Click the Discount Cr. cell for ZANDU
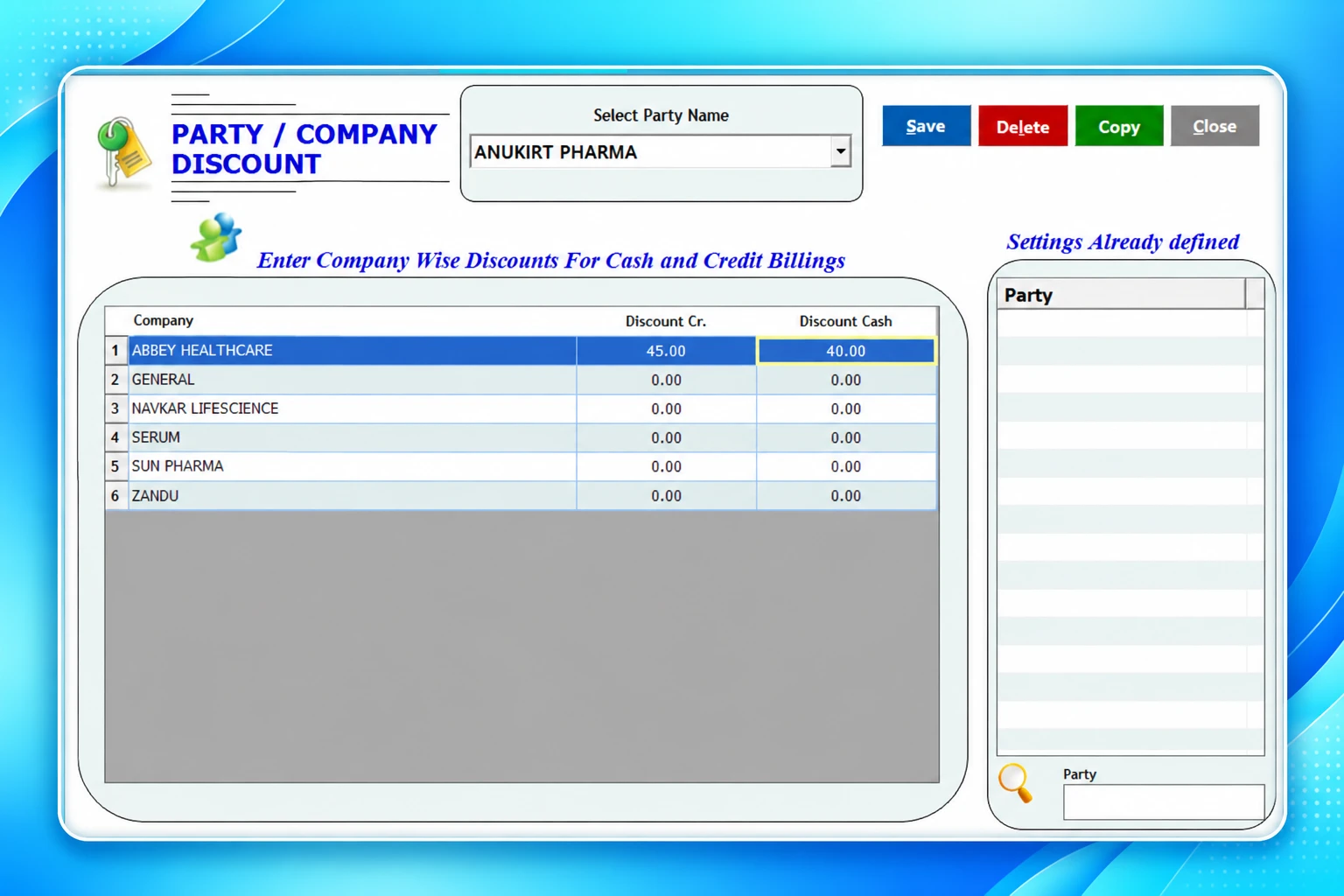1344x896 pixels. (666, 495)
